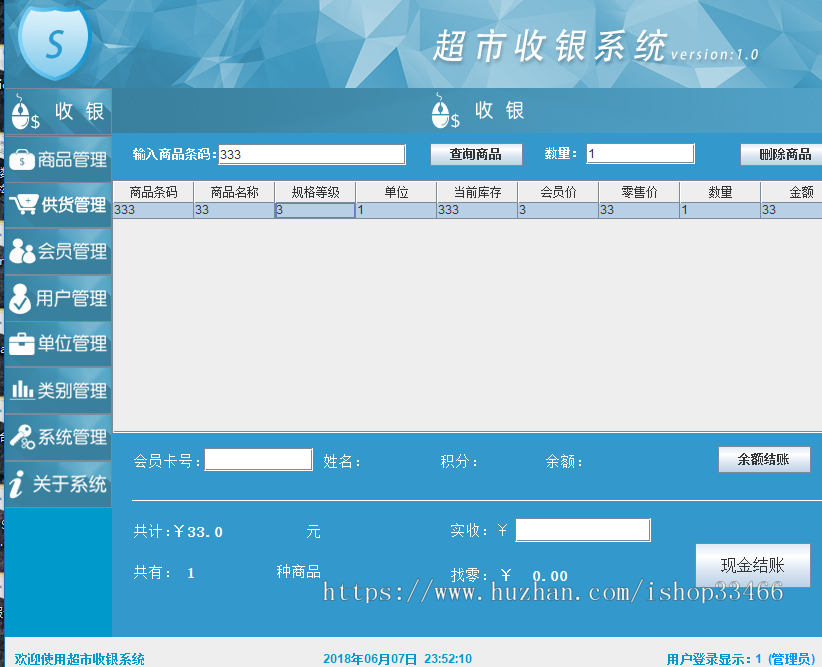Click the 会员卡号 member card field
The height and width of the screenshot is (667, 822).
tap(258, 460)
